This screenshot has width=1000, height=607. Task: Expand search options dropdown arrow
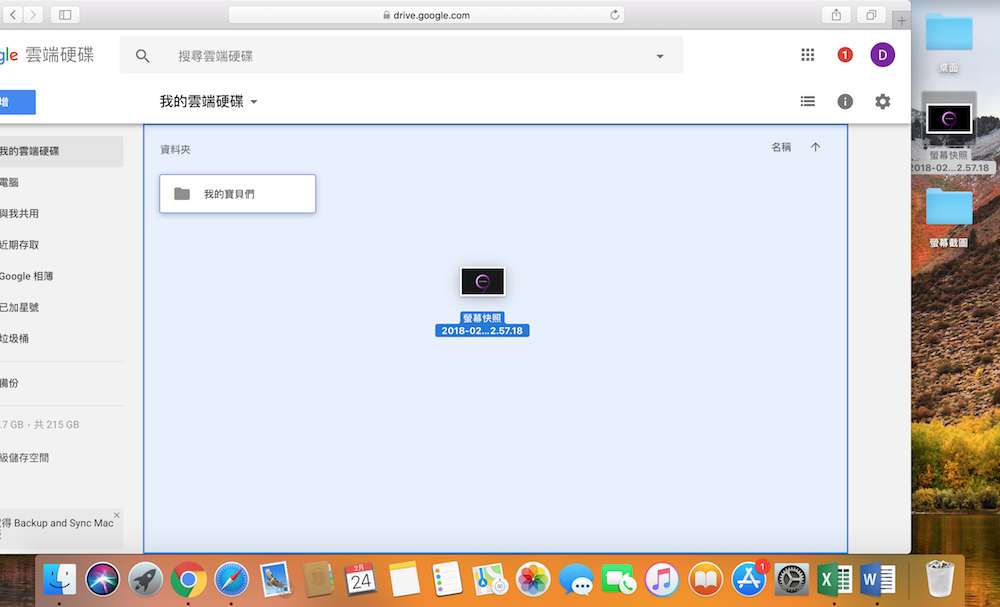pyautogui.click(x=660, y=57)
